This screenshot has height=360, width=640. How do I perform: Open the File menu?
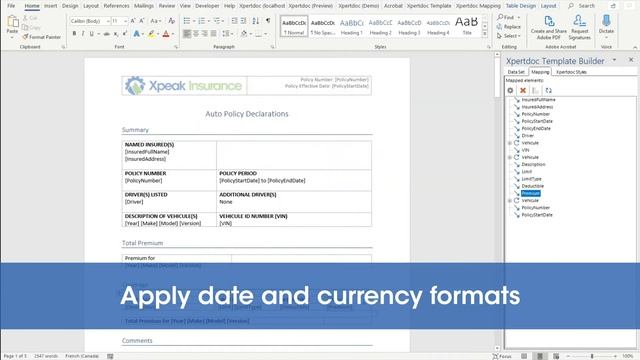11,6
